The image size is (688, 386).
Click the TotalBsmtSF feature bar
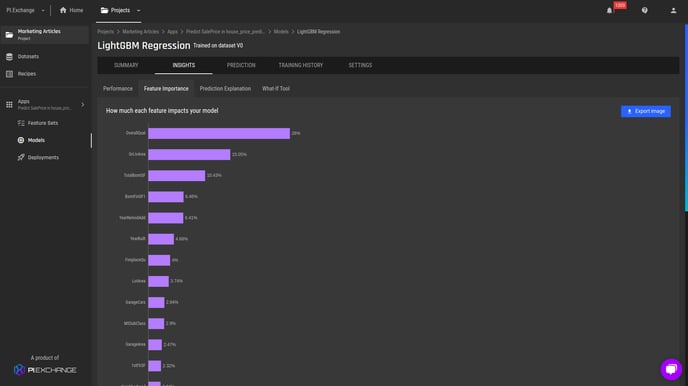(x=176, y=175)
